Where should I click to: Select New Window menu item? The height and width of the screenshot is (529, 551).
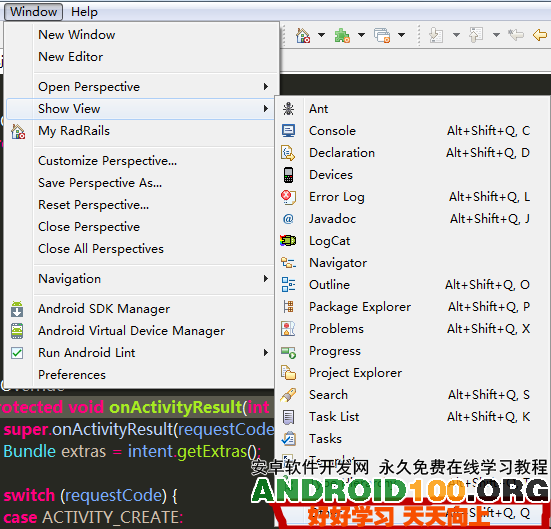tap(77, 35)
